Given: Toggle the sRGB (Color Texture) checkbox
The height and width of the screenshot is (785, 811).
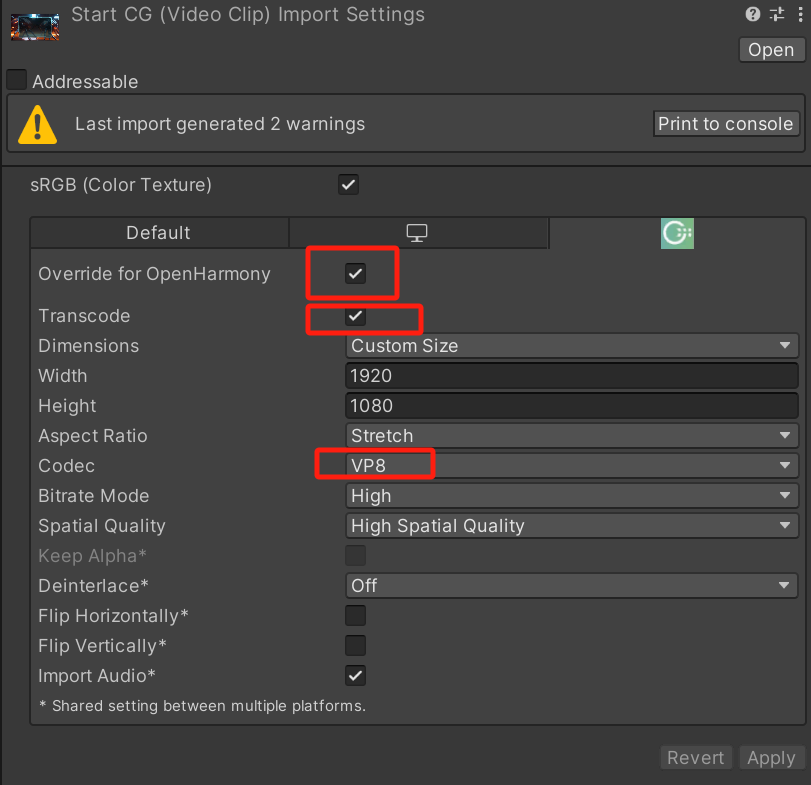Looking at the screenshot, I should pyautogui.click(x=348, y=185).
